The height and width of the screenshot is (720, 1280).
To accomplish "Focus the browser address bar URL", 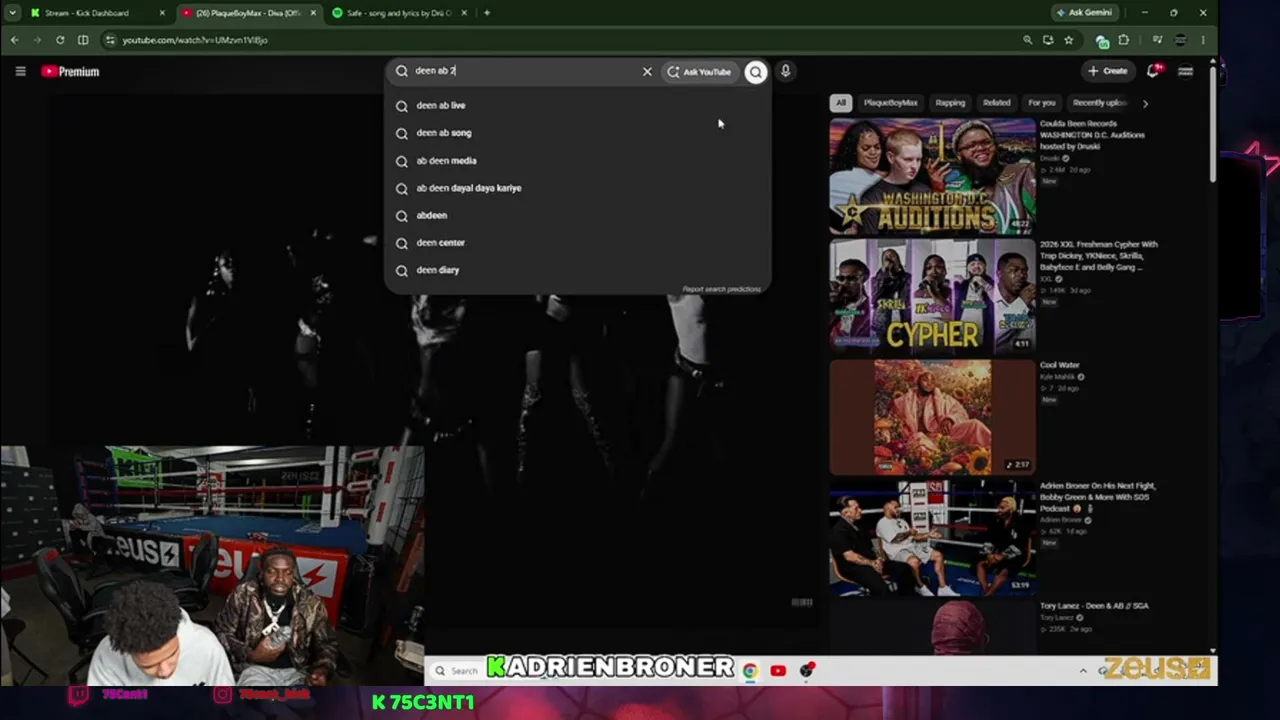I will click(195, 40).
